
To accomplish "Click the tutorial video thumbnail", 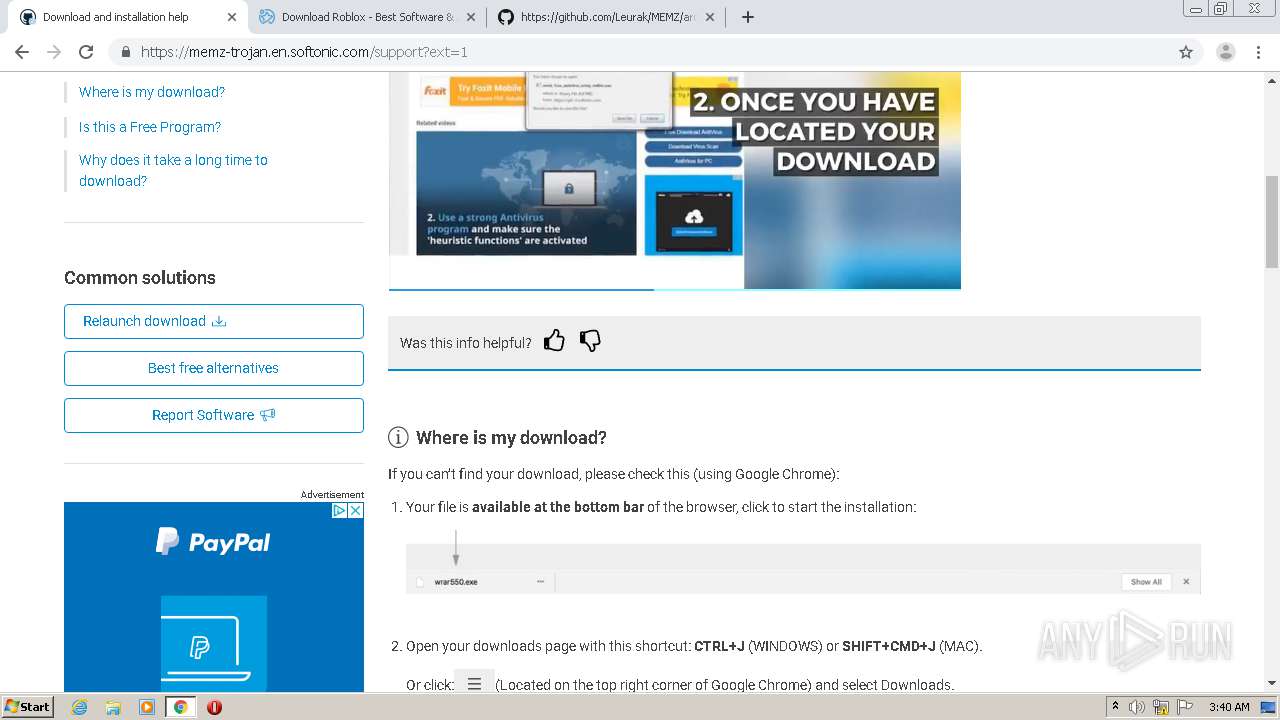I will [675, 178].
